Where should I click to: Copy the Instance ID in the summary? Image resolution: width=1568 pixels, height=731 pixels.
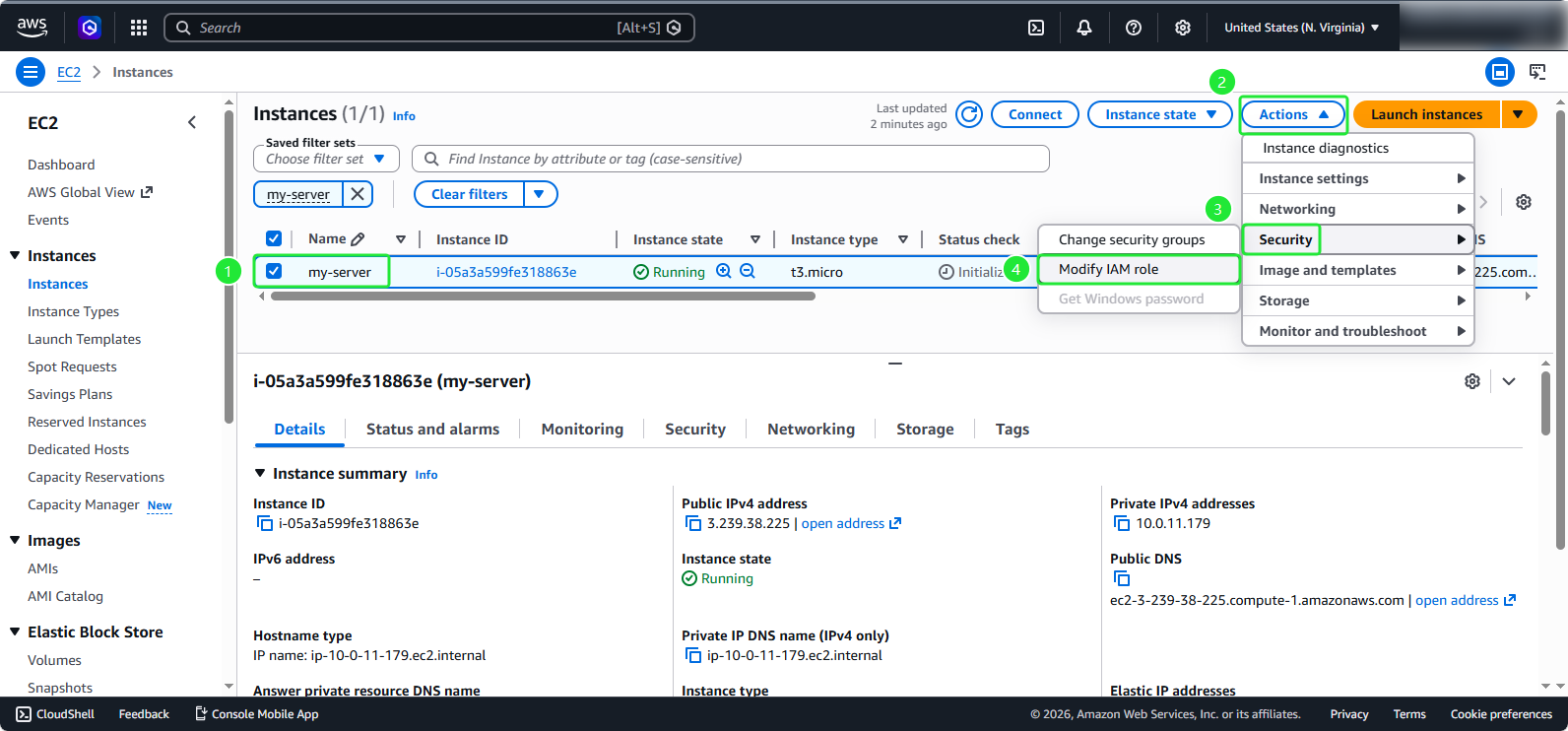pyautogui.click(x=265, y=523)
